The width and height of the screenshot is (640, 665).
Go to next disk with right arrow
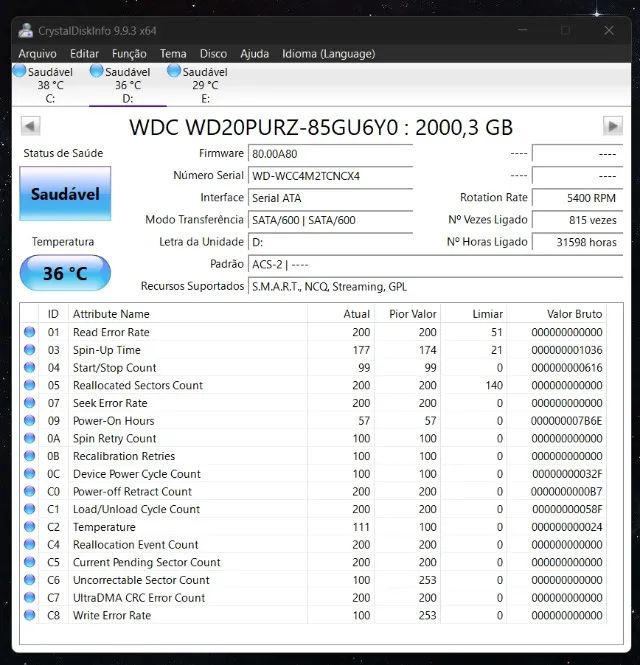point(613,126)
